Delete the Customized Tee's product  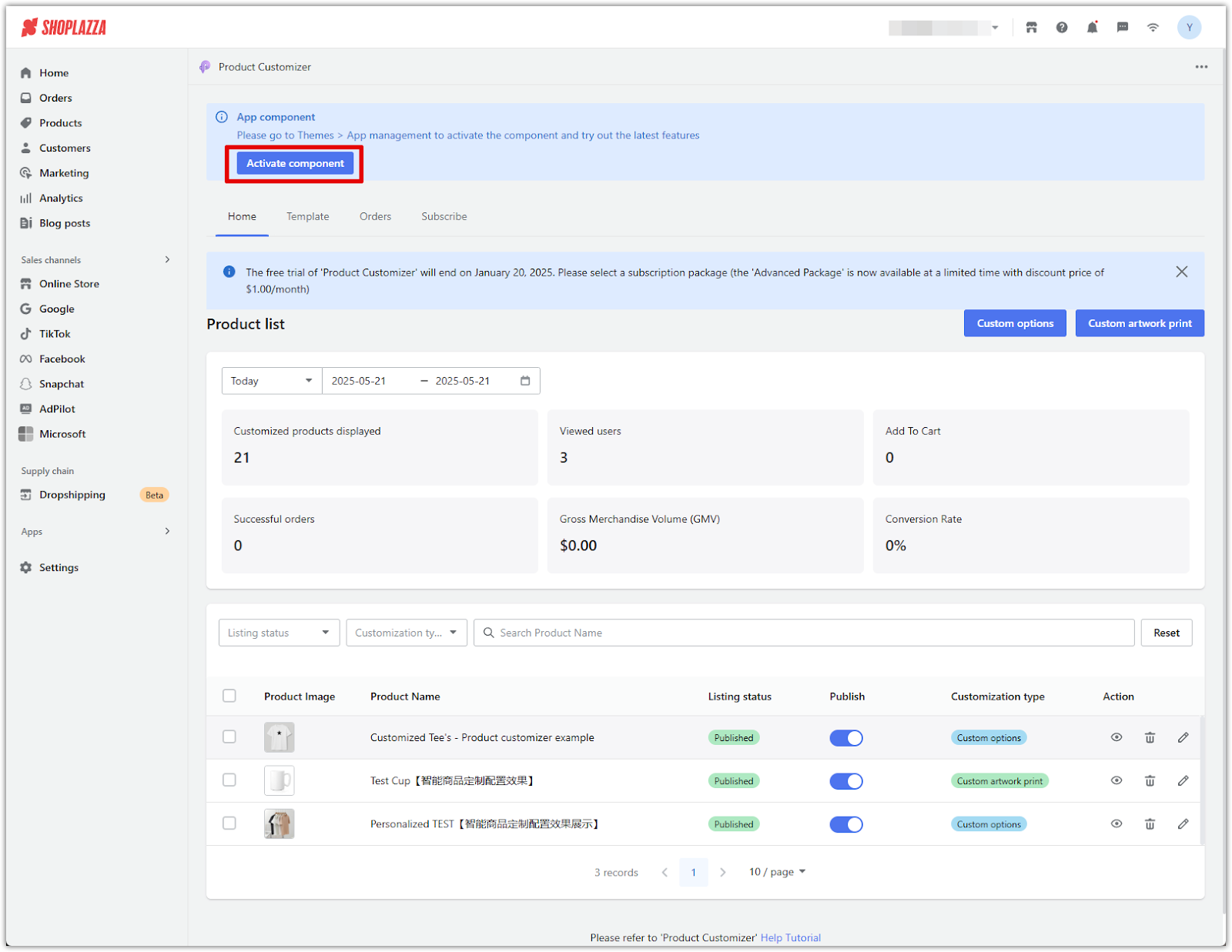(1150, 737)
